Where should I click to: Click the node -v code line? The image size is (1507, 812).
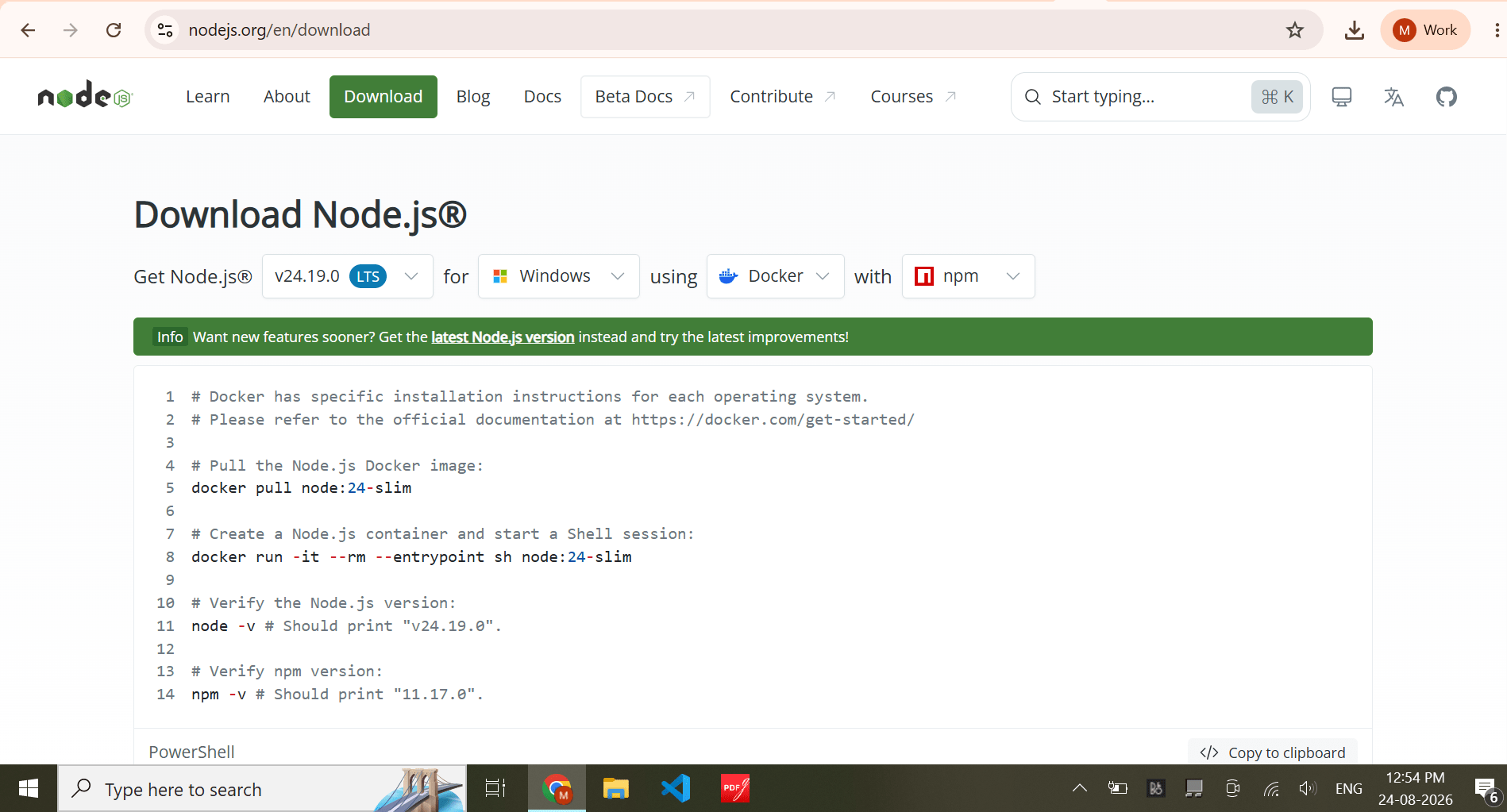(347, 626)
